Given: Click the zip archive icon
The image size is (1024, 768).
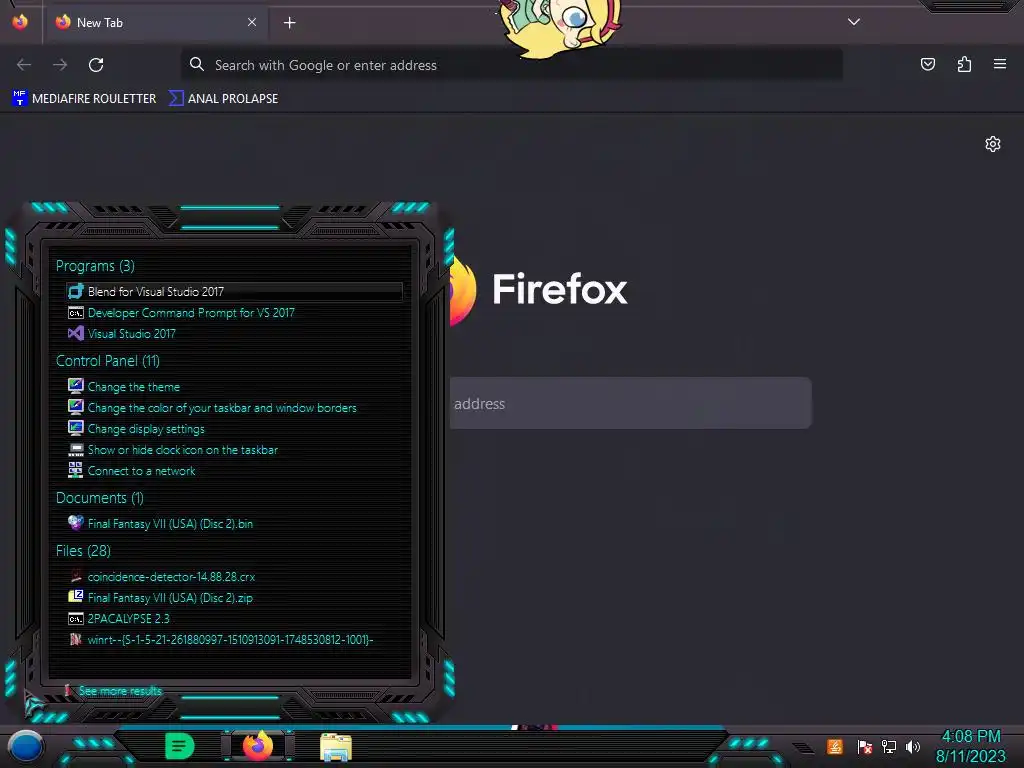Looking at the screenshot, I should [x=76, y=597].
